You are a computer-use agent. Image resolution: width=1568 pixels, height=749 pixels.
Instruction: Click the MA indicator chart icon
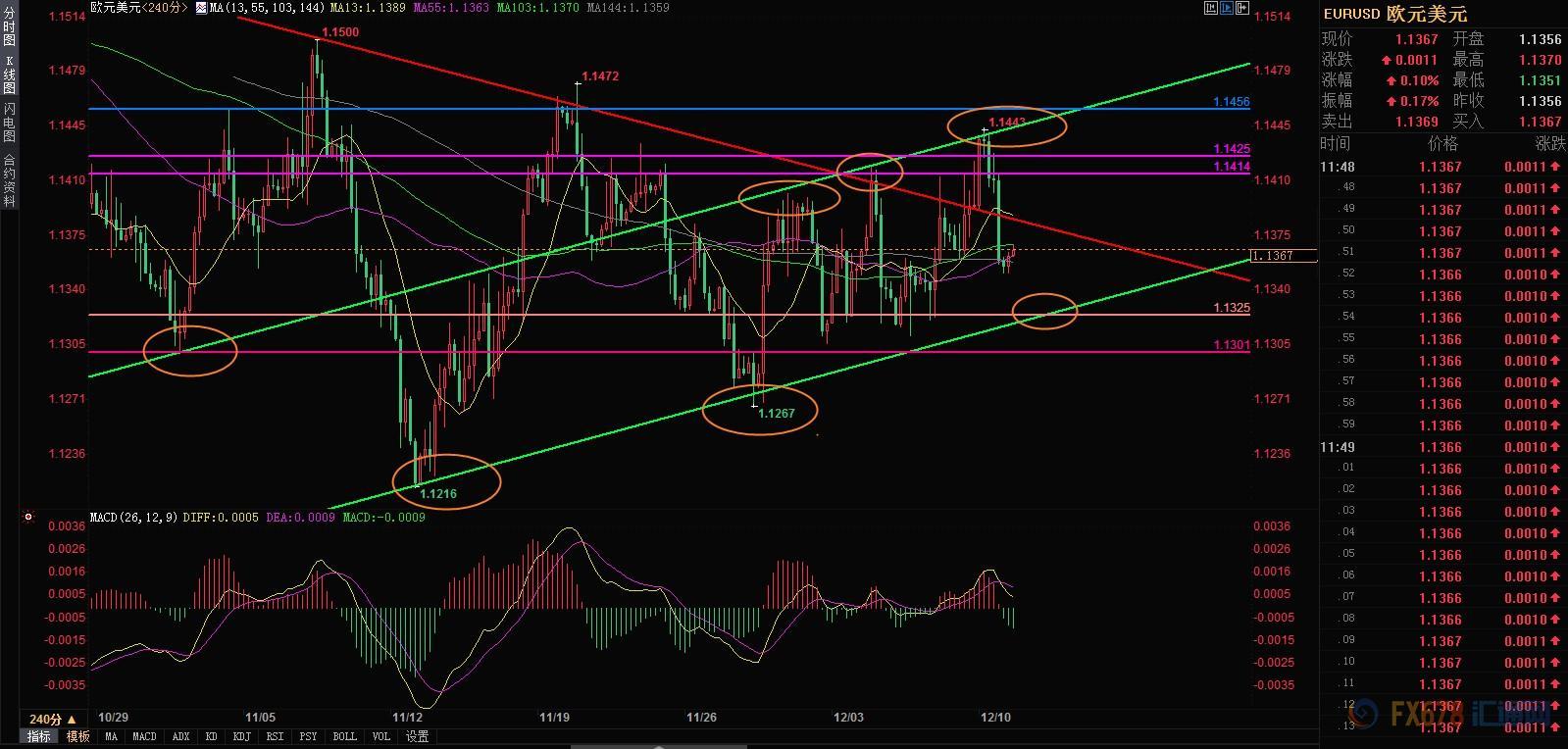coord(202,7)
